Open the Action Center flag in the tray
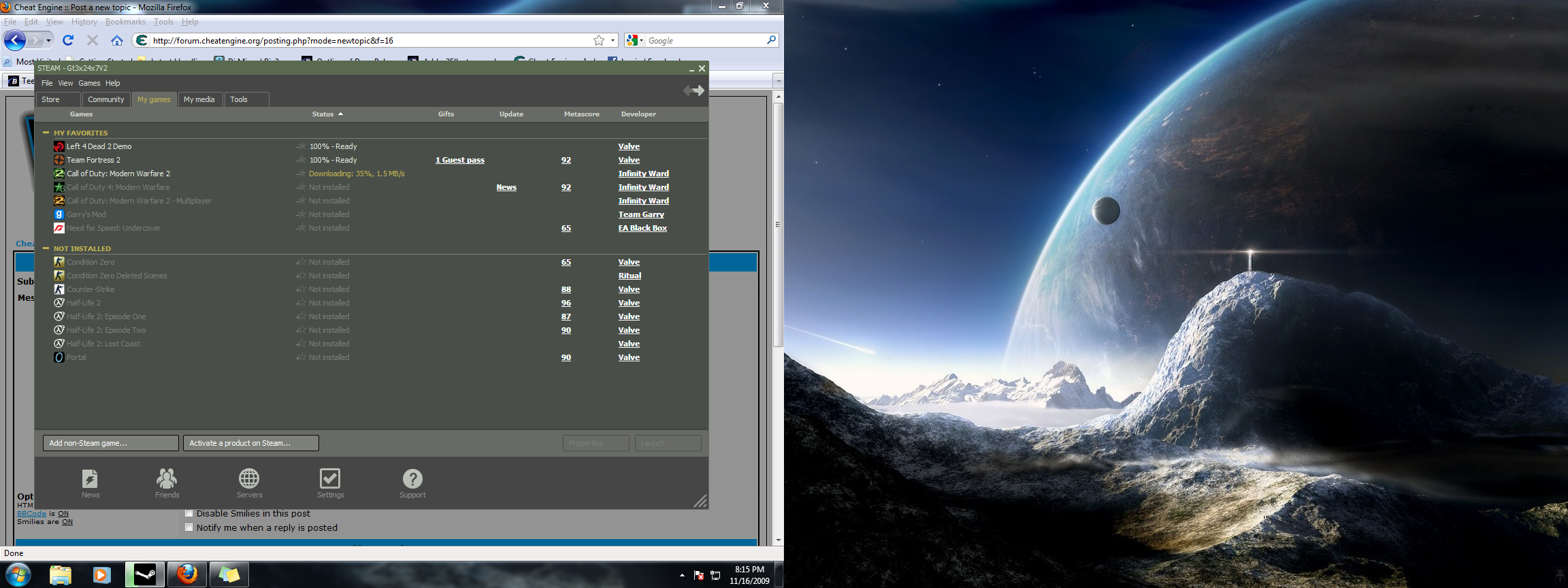 coord(699,576)
